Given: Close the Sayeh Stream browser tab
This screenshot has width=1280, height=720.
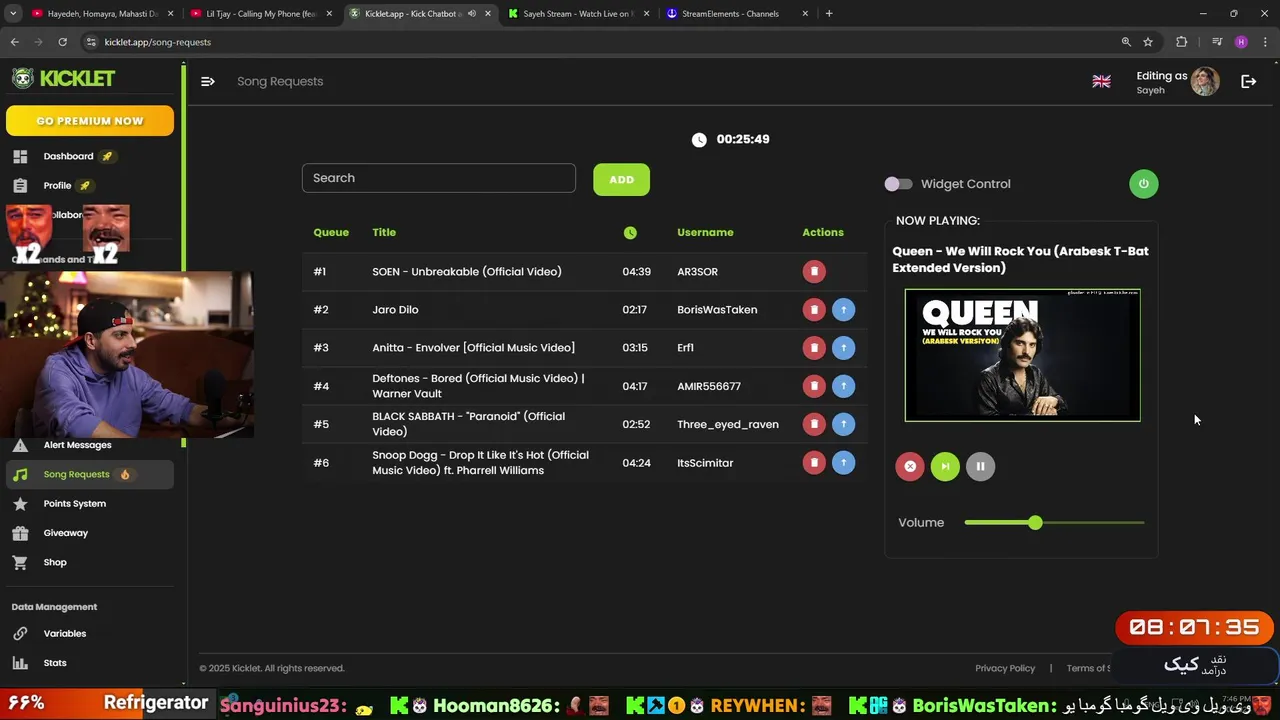Looking at the screenshot, I should pos(647,14).
